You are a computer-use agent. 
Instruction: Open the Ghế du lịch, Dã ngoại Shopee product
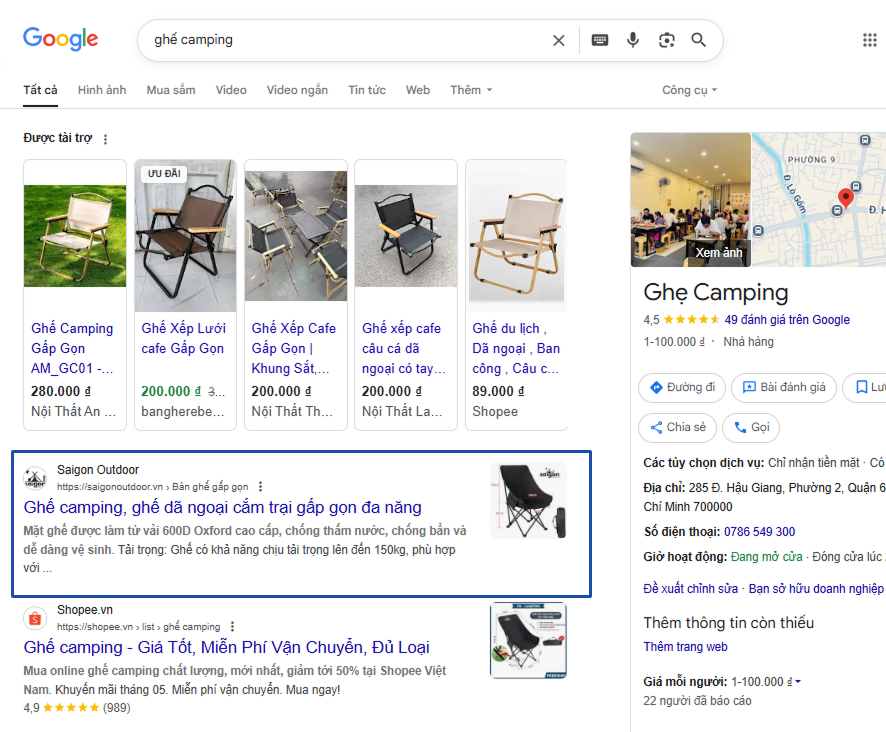click(x=516, y=348)
